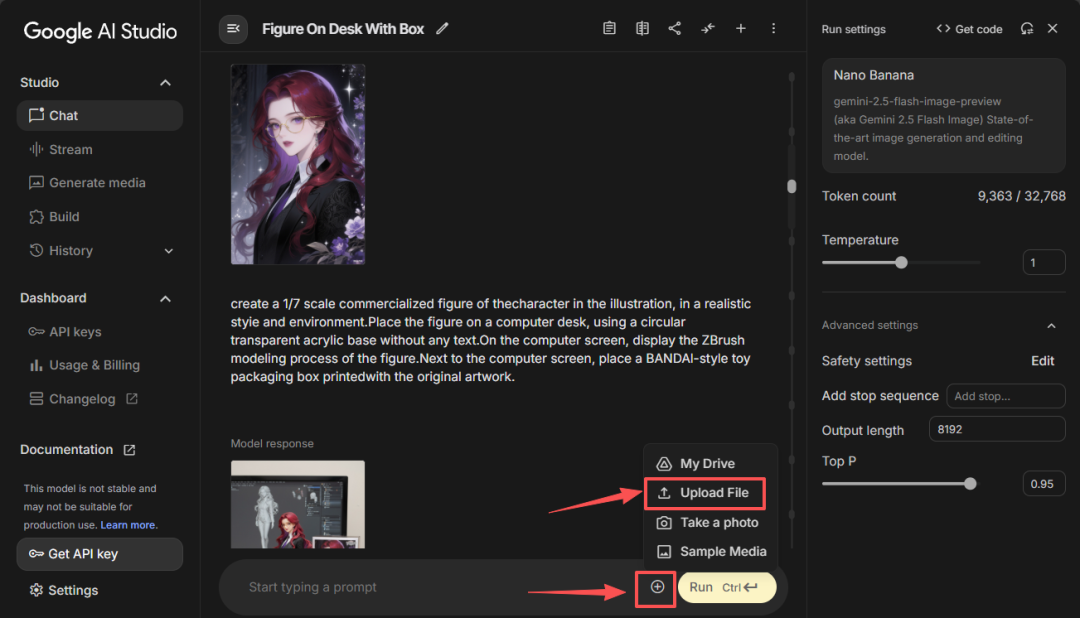
Task: Adjust the Temperature slider handle
Action: (x=901, y=262)
